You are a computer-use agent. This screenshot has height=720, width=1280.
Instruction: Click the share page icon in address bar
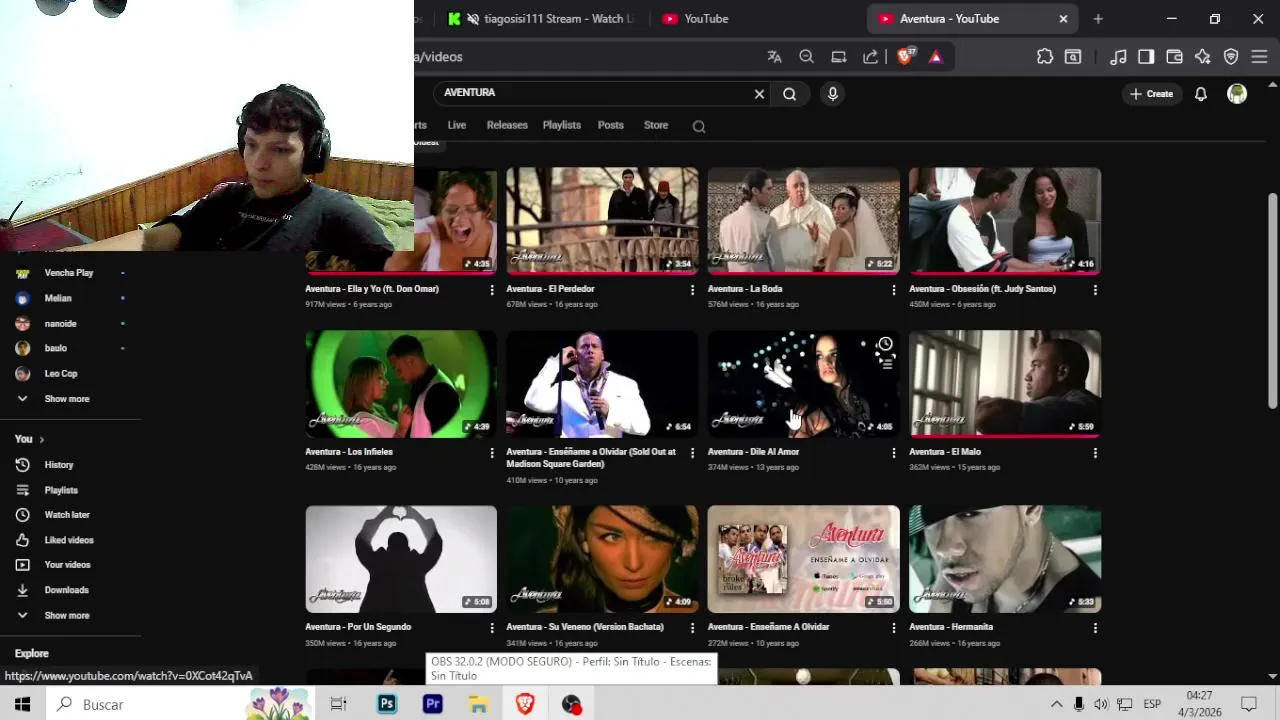click(871, 57)
